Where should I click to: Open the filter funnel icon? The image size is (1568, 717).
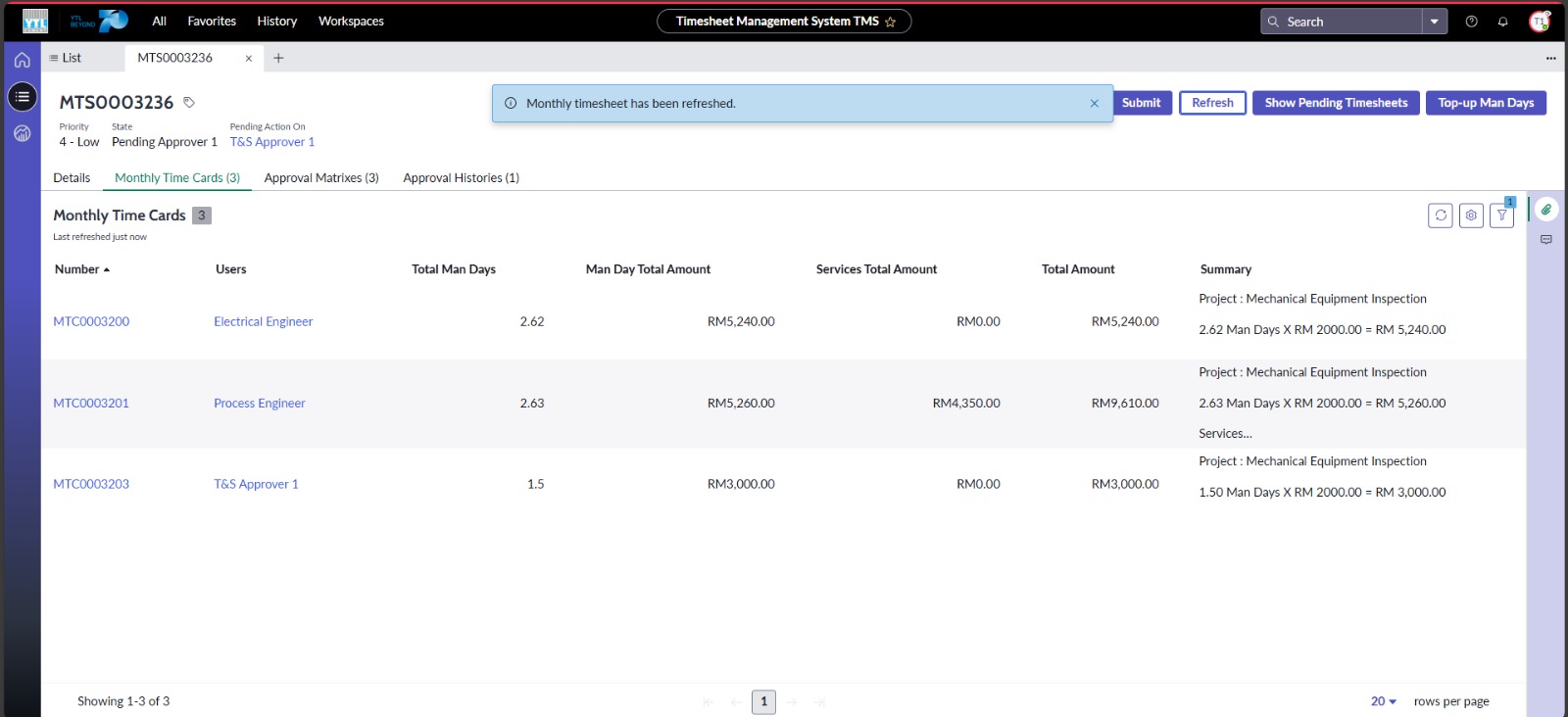[1501, 215]
